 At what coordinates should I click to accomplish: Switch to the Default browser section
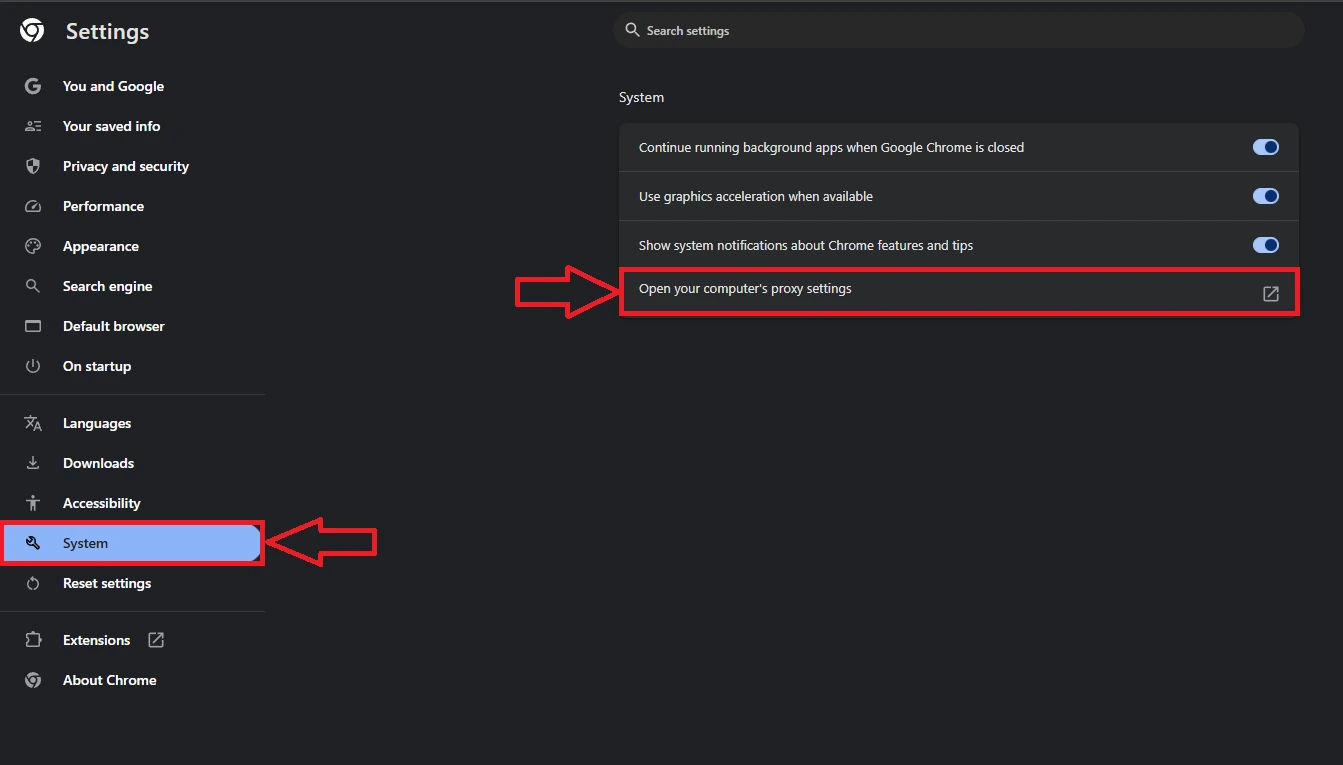(x=113, y=326)
